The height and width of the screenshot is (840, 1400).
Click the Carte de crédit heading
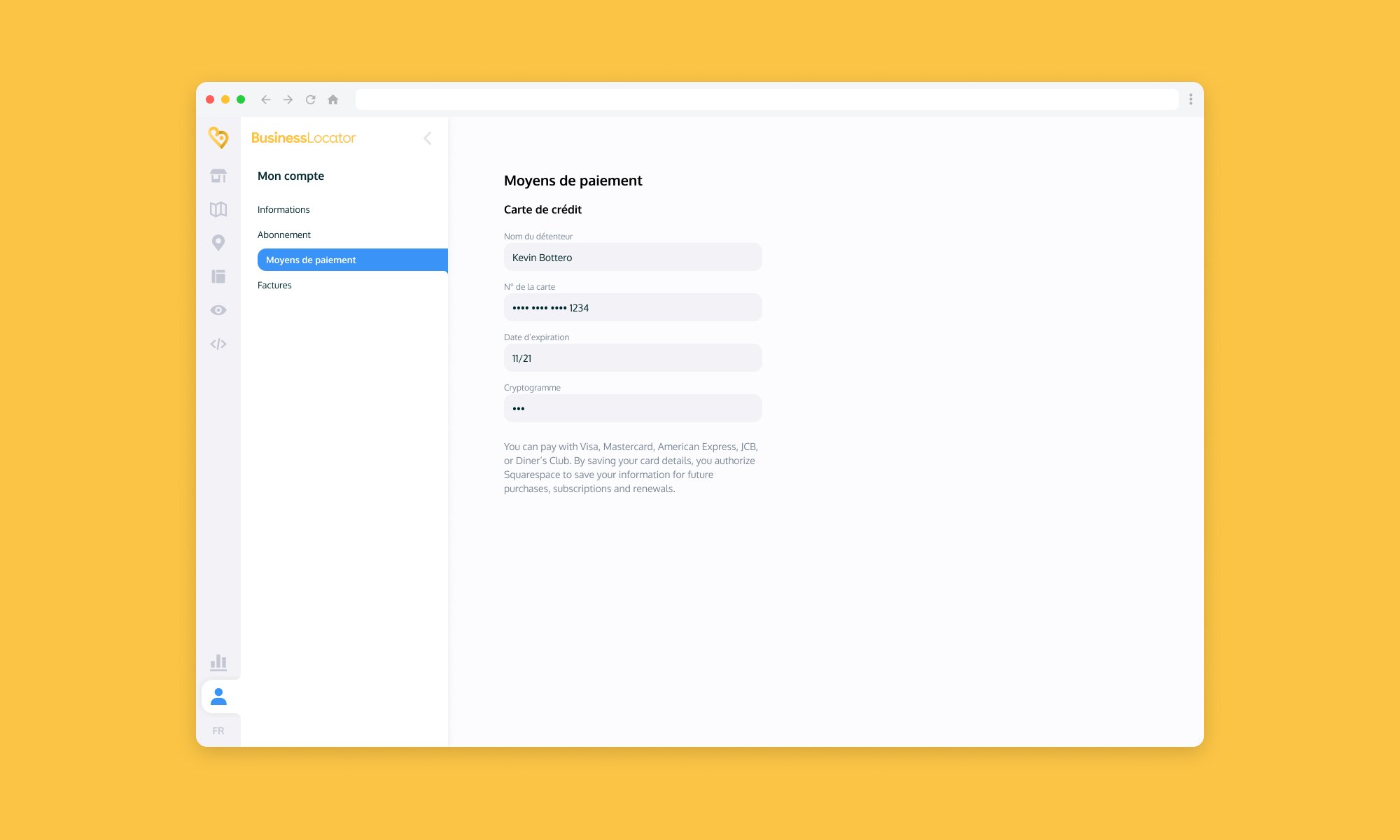[542, 209]
